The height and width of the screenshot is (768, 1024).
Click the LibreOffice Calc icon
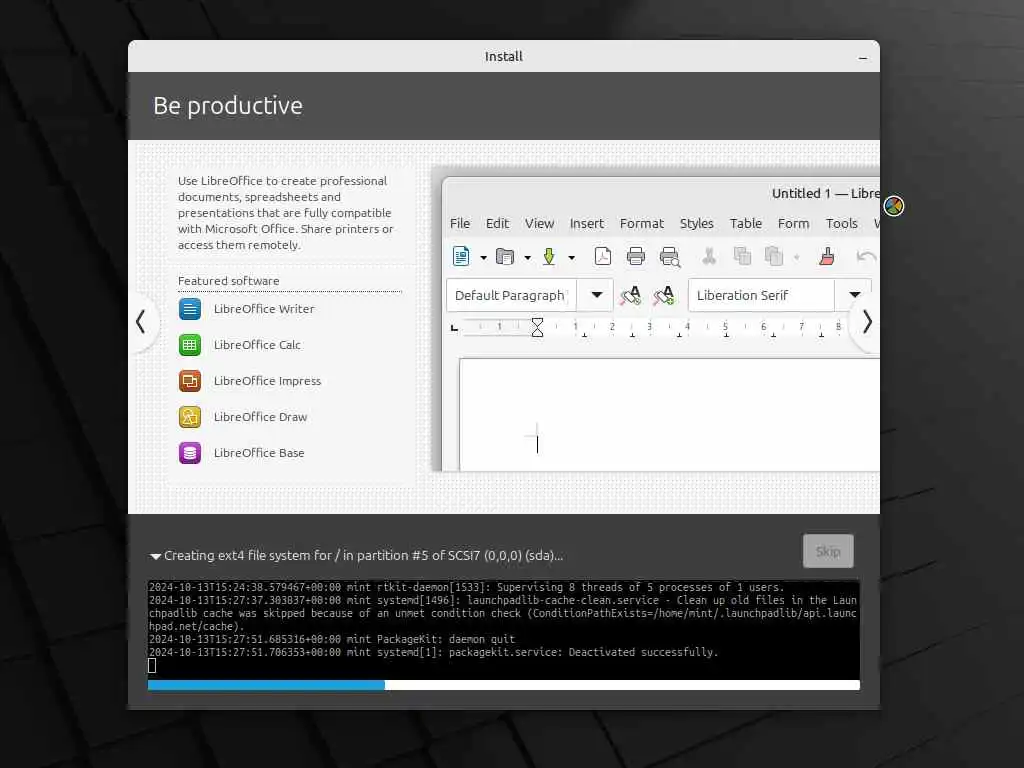(x=190, y=345)
